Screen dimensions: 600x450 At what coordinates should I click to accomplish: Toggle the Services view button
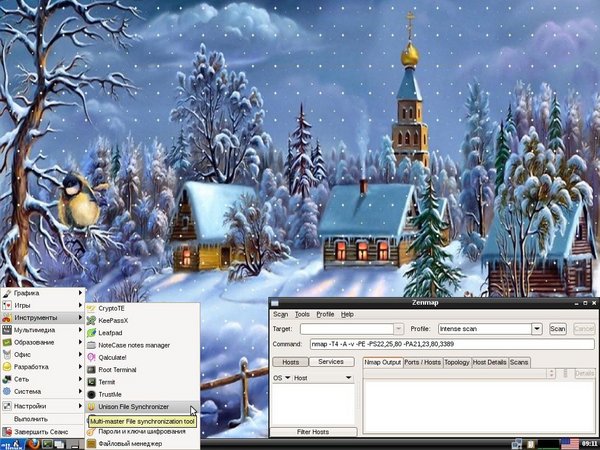pos(331,362)
